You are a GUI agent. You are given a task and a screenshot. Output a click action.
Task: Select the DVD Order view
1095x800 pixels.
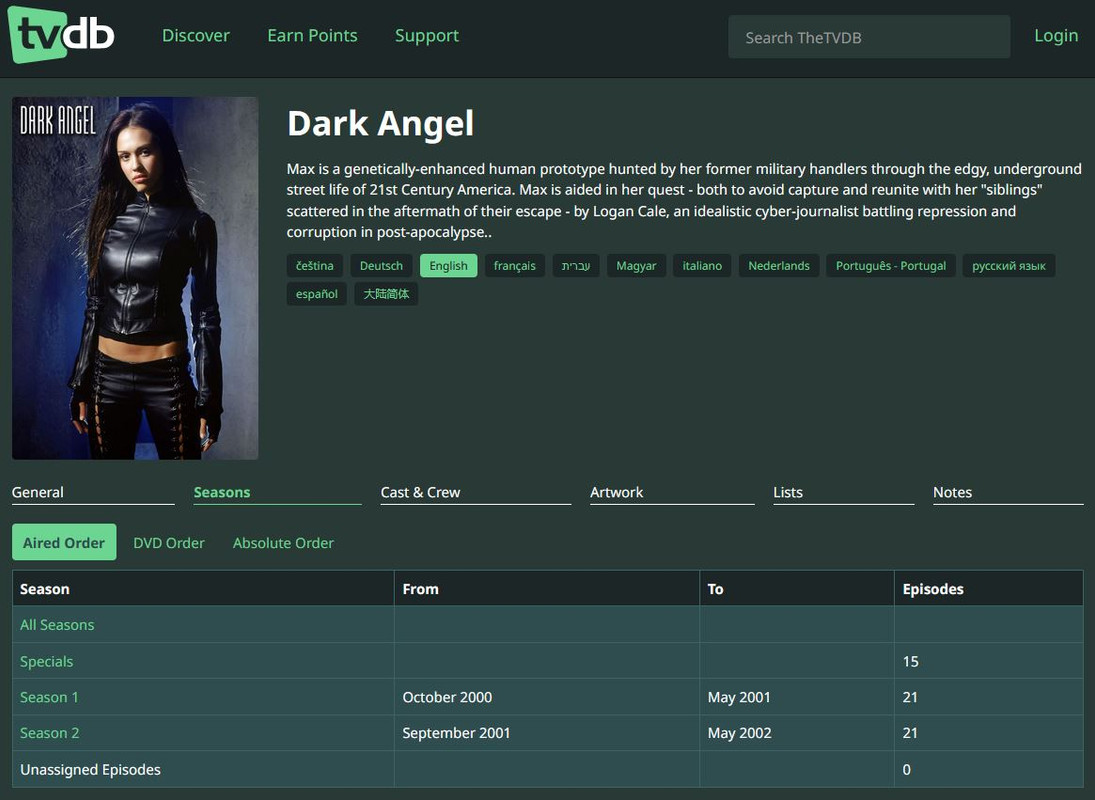point(169,542)
